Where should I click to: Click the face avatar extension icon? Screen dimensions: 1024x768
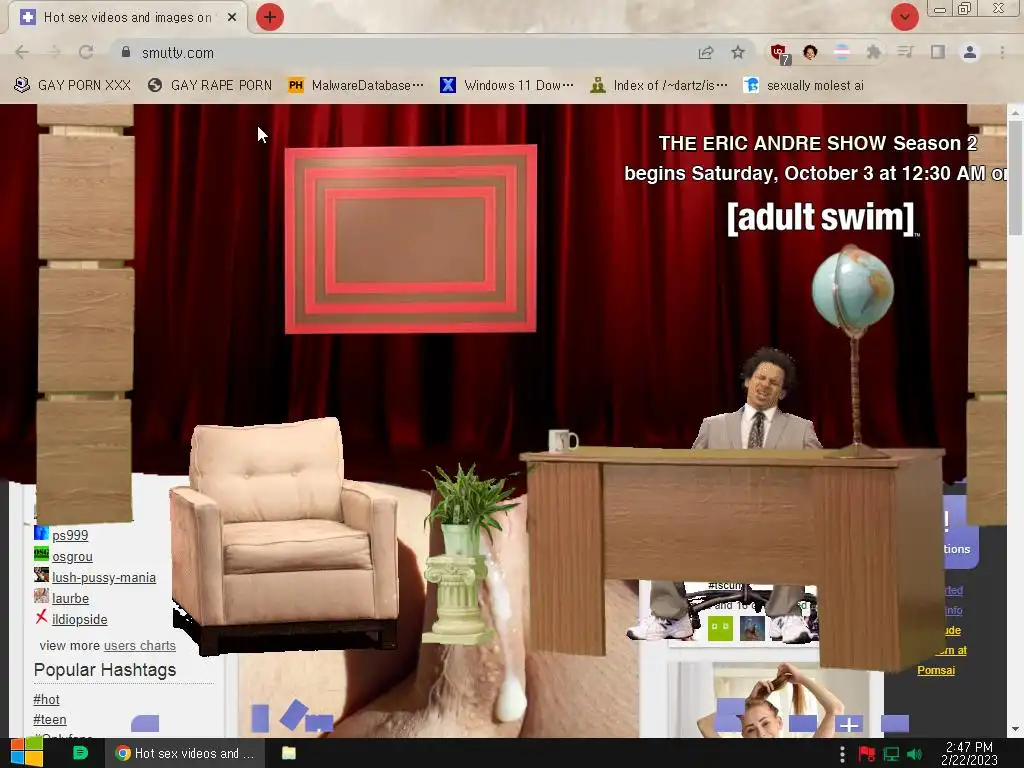(x=810, y=52)
